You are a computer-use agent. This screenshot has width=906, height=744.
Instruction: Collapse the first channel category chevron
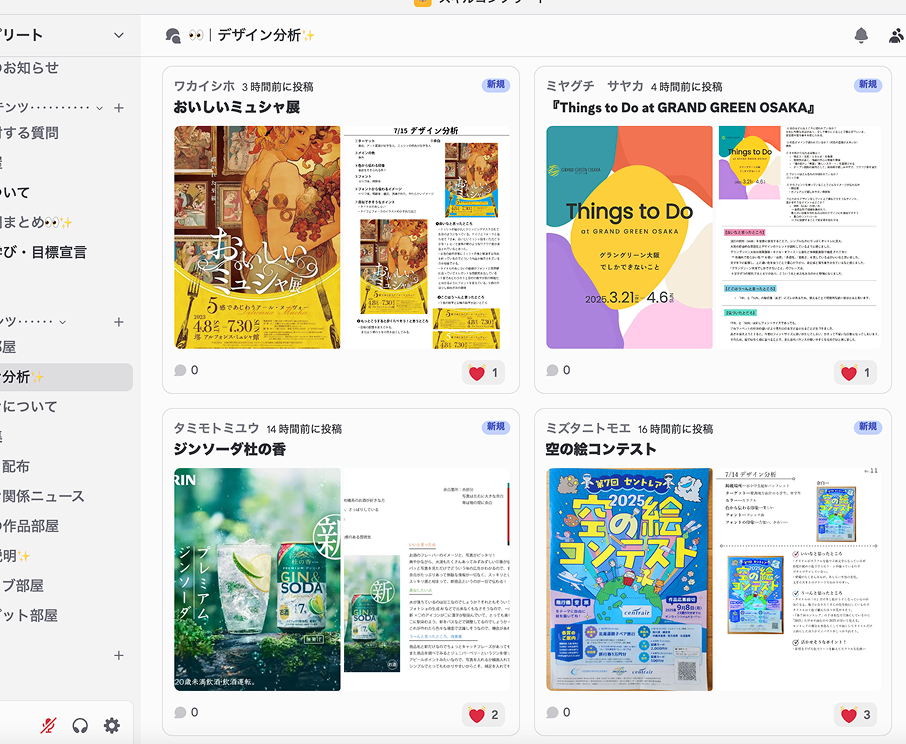(100, 108)
